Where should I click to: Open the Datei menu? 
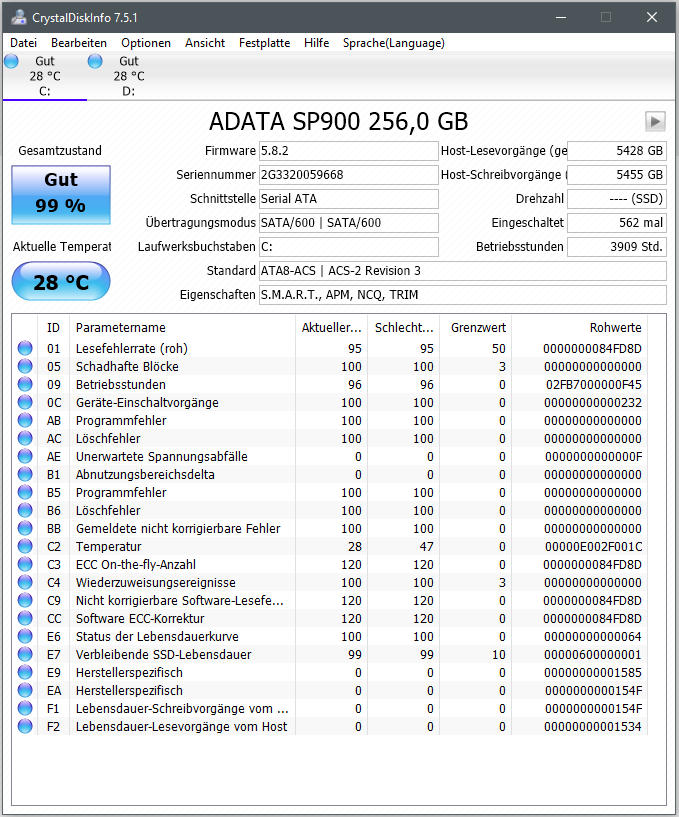[x=23, y=43]
